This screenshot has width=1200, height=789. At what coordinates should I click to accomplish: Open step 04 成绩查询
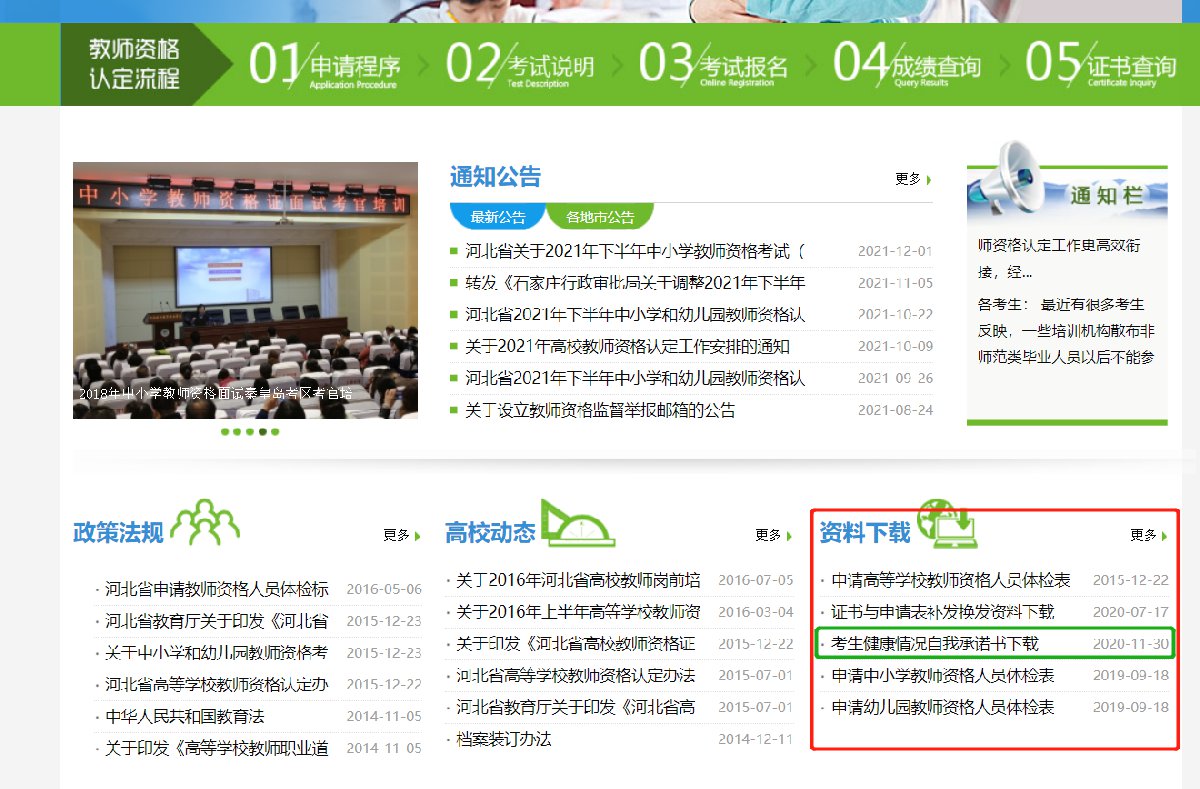(x=908, y=64)
